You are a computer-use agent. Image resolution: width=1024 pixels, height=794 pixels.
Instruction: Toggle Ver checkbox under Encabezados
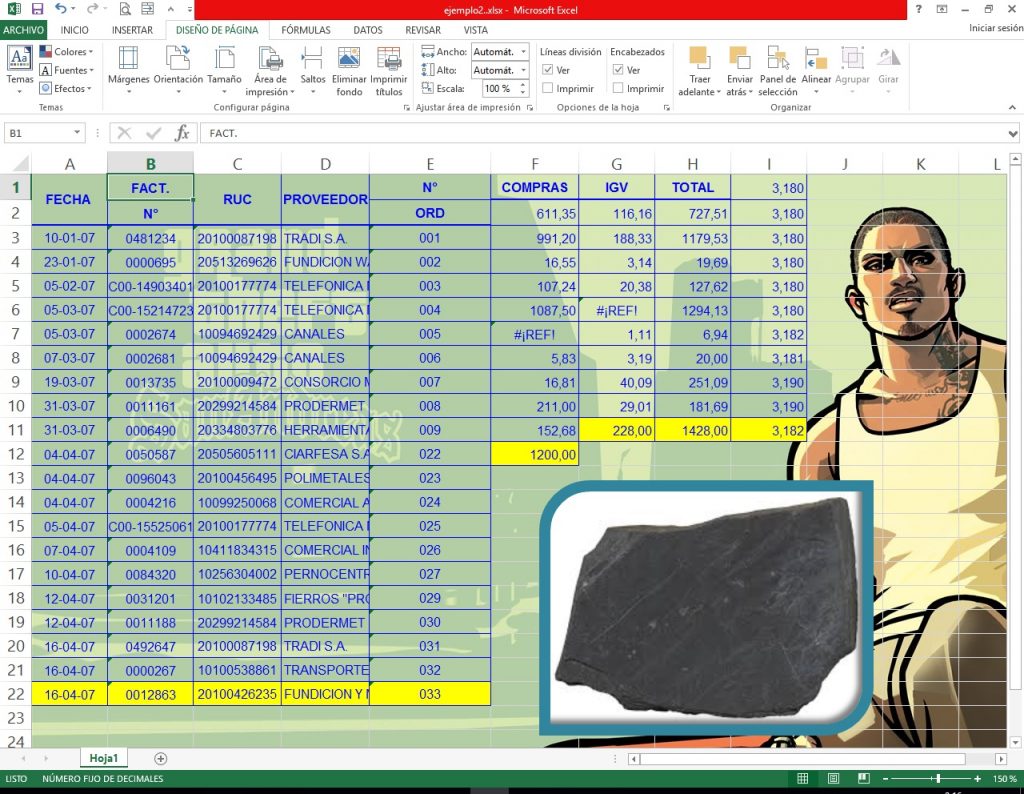point(618,70)
